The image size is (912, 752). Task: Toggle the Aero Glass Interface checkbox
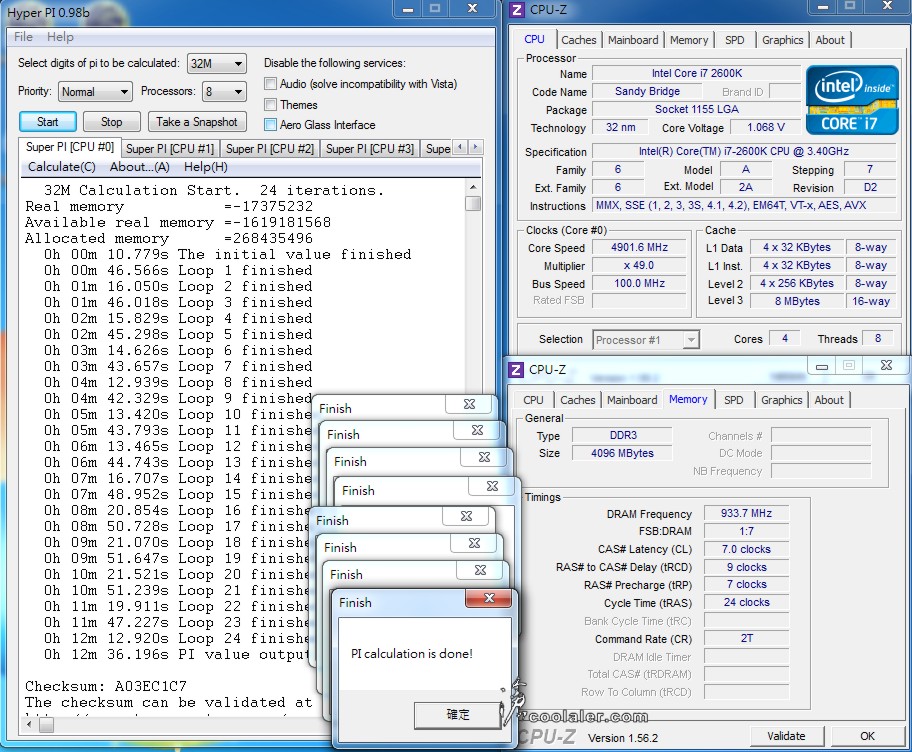(x=270, y=124)
